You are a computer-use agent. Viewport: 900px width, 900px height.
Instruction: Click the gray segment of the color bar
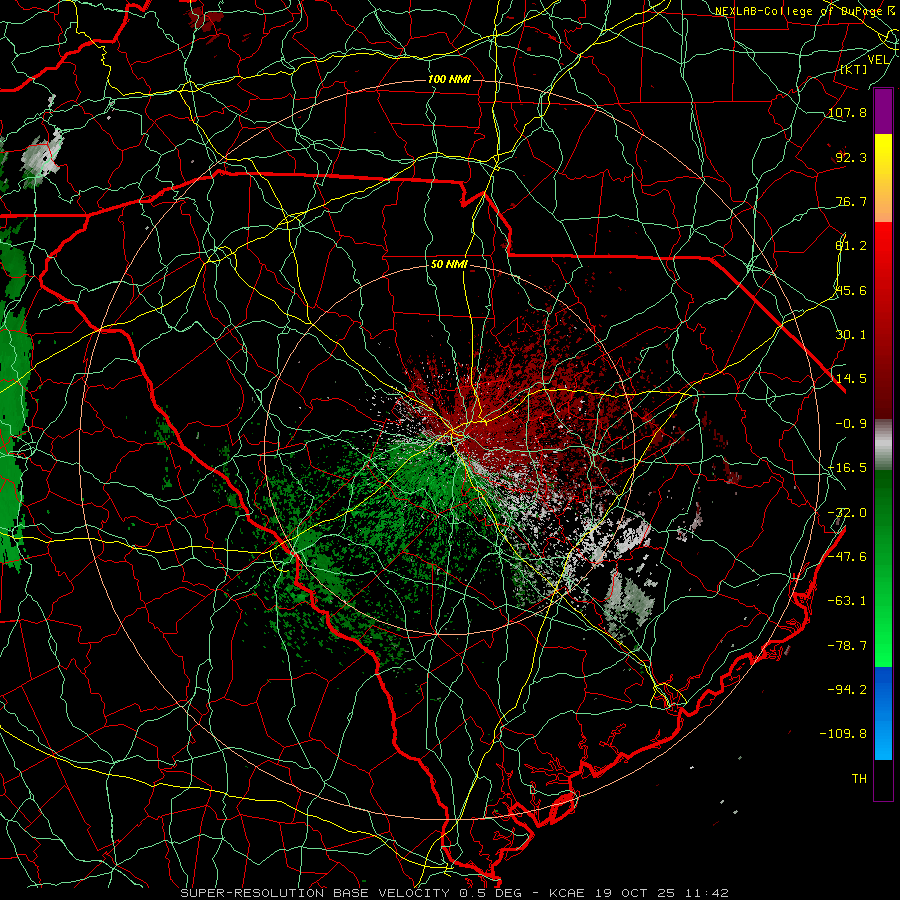[883, 445]
